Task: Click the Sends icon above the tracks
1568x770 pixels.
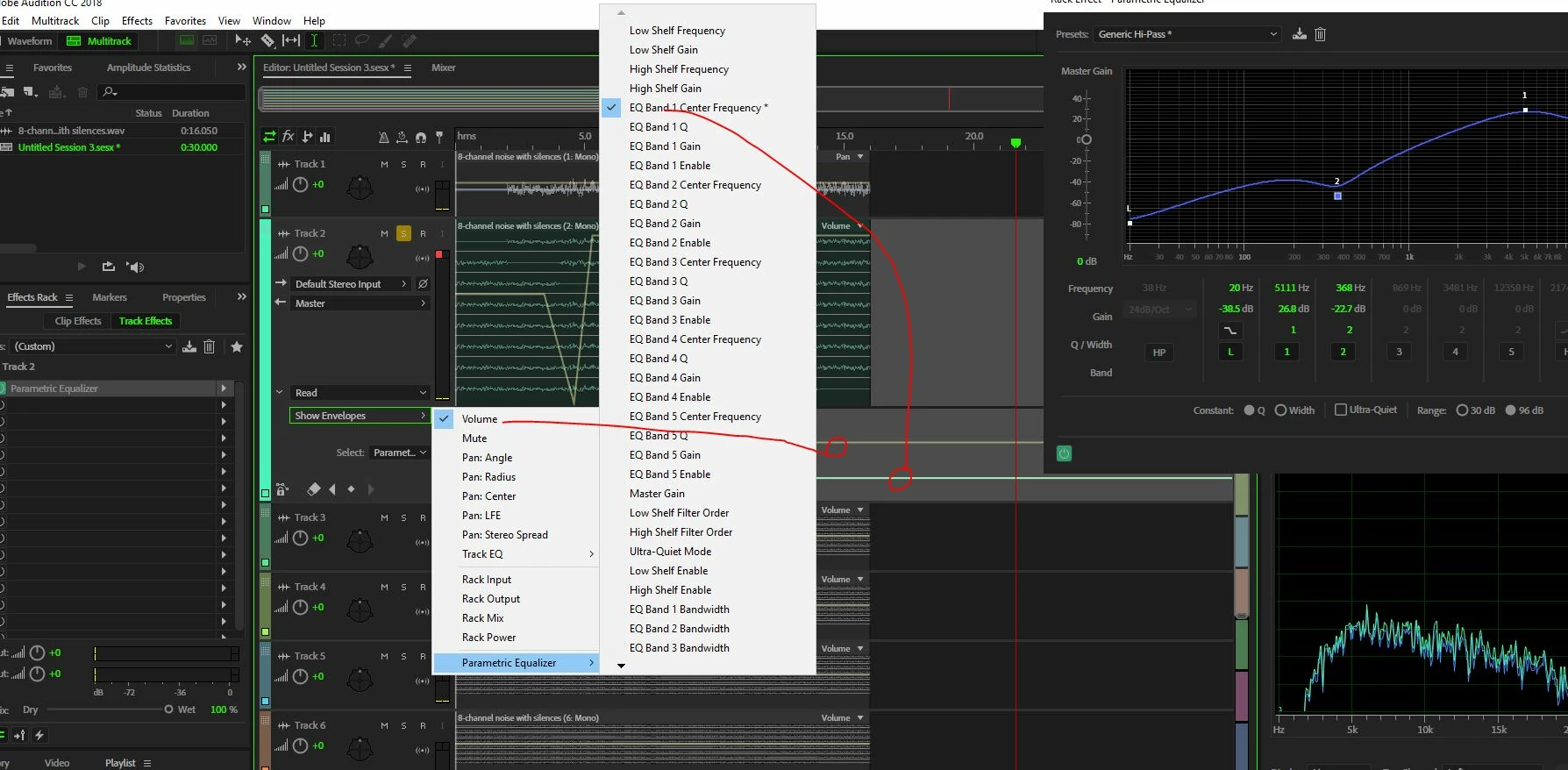Action: coord(307,136)
